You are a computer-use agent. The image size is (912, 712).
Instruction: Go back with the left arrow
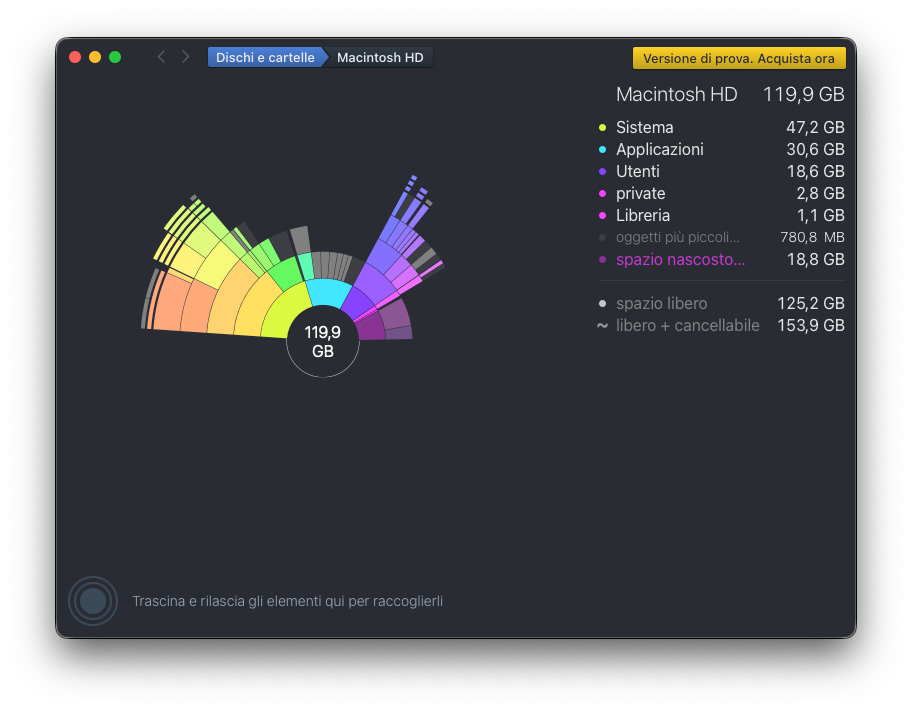point(162,57)
